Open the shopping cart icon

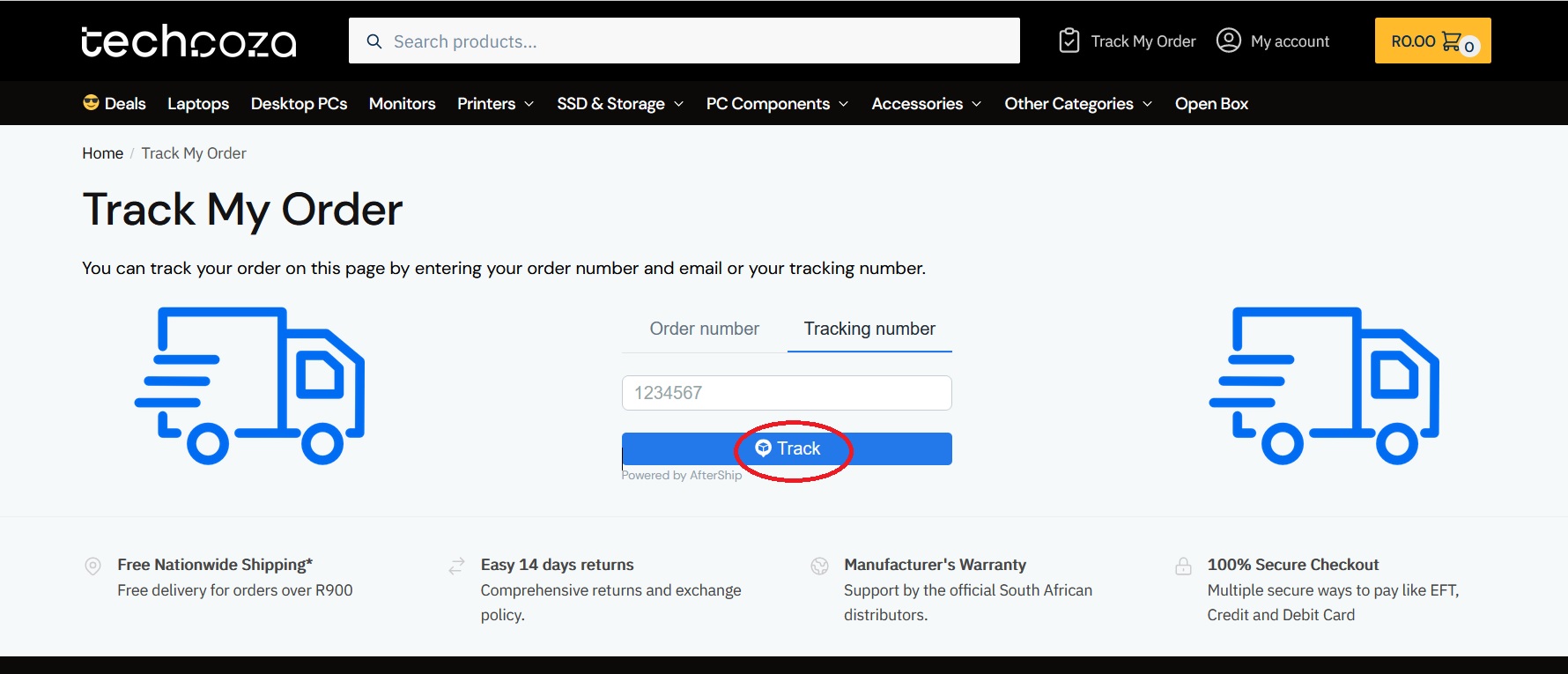point(1452,41)
